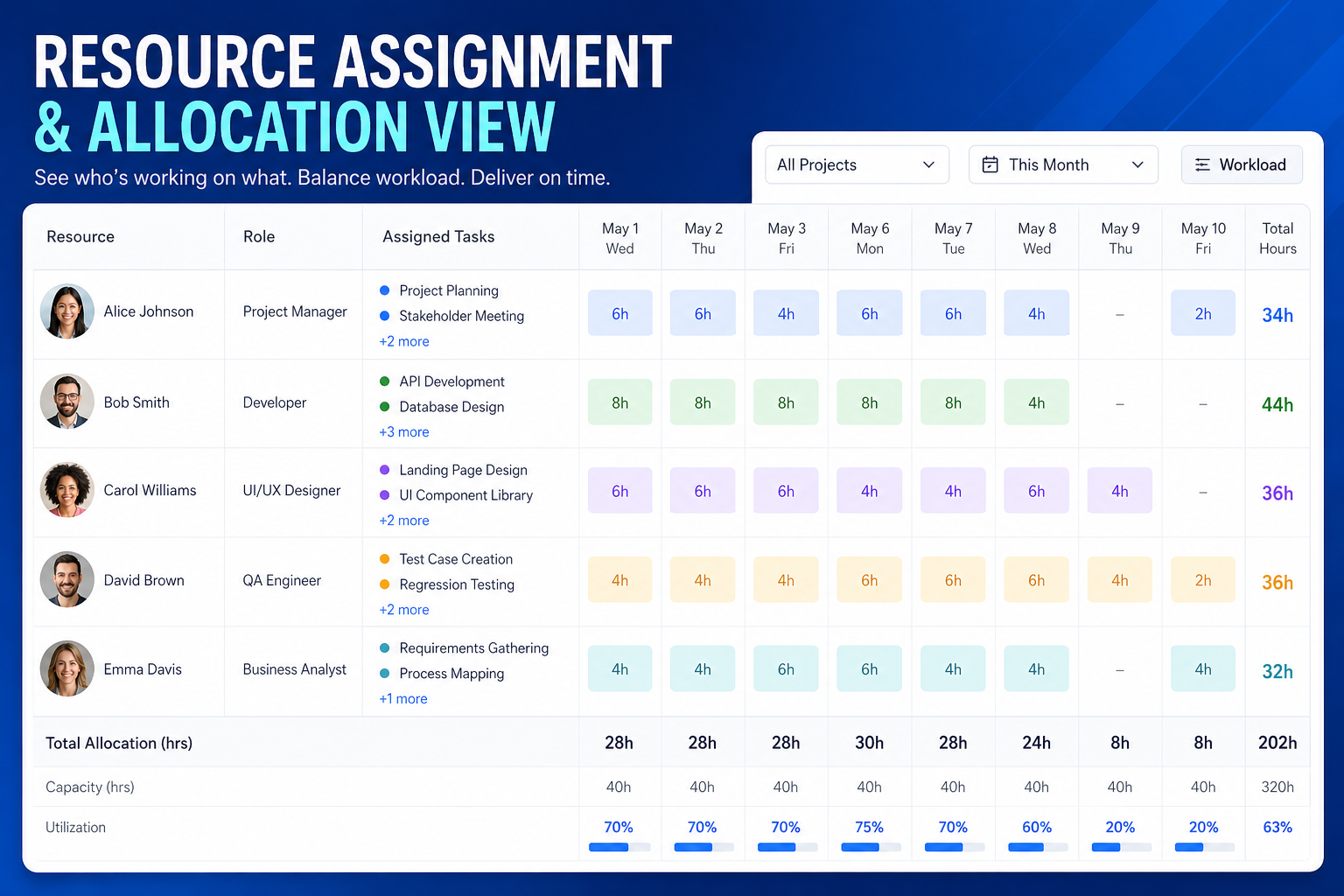Viewport: 1344px width, 896px height.
Task: Select the May 6 Mon column header
Action: click(870, 238)
